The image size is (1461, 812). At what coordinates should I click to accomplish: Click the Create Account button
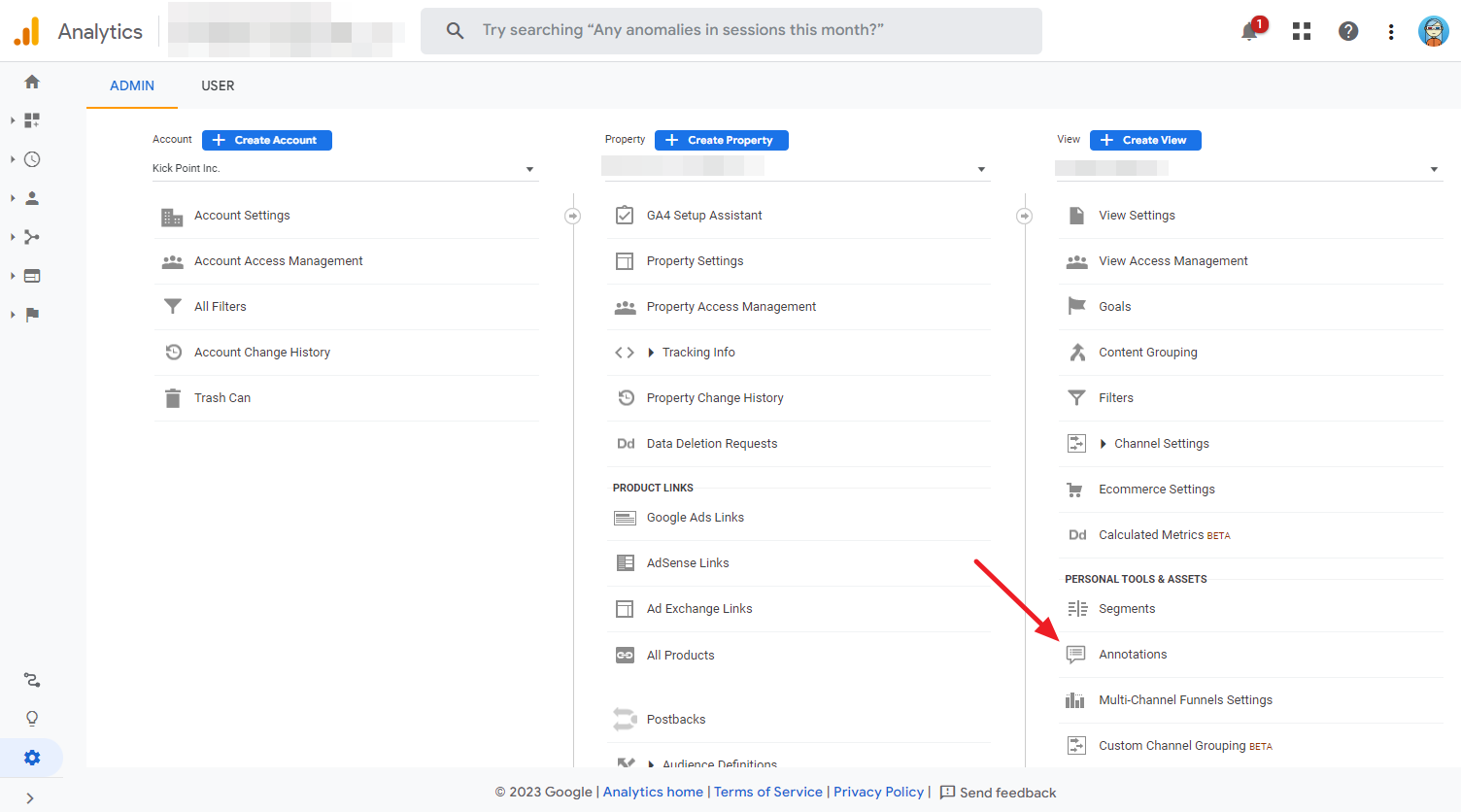267,140
